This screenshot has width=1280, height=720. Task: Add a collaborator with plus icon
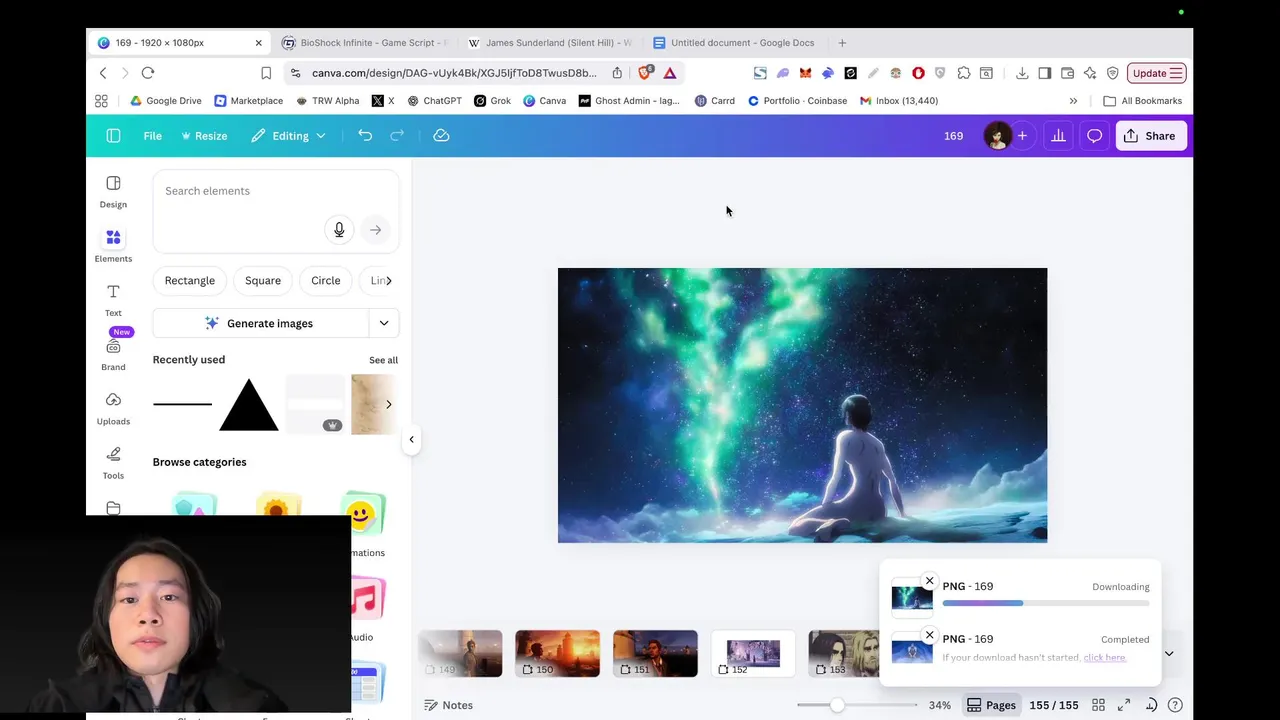click(1022, 136)
